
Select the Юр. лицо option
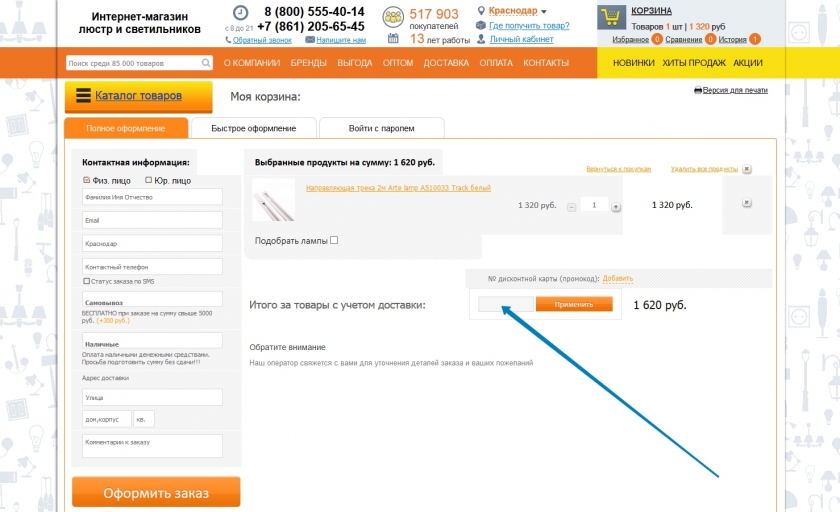[x=148, y=180]
